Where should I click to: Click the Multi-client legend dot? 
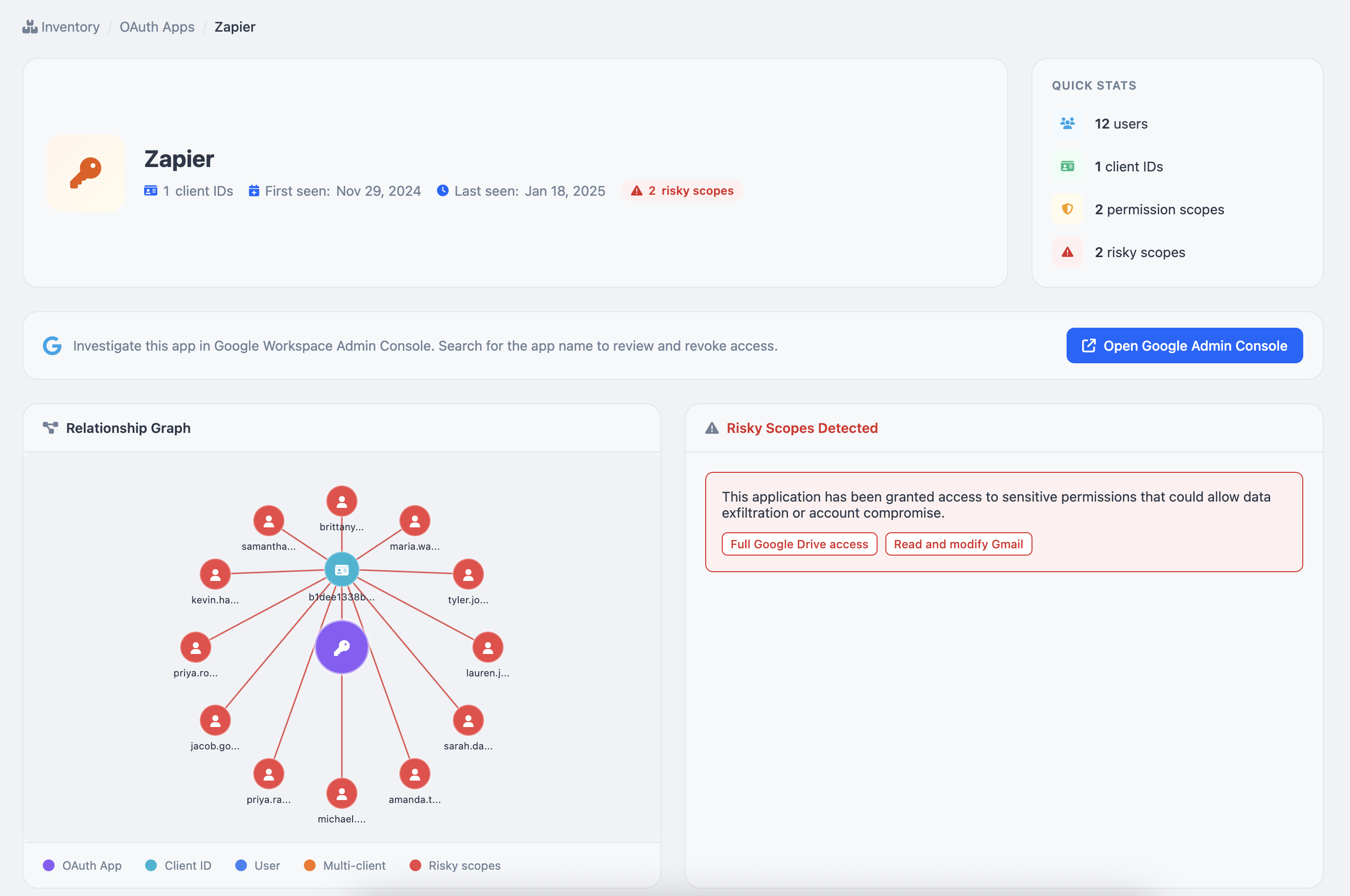(x=310, y=865)
